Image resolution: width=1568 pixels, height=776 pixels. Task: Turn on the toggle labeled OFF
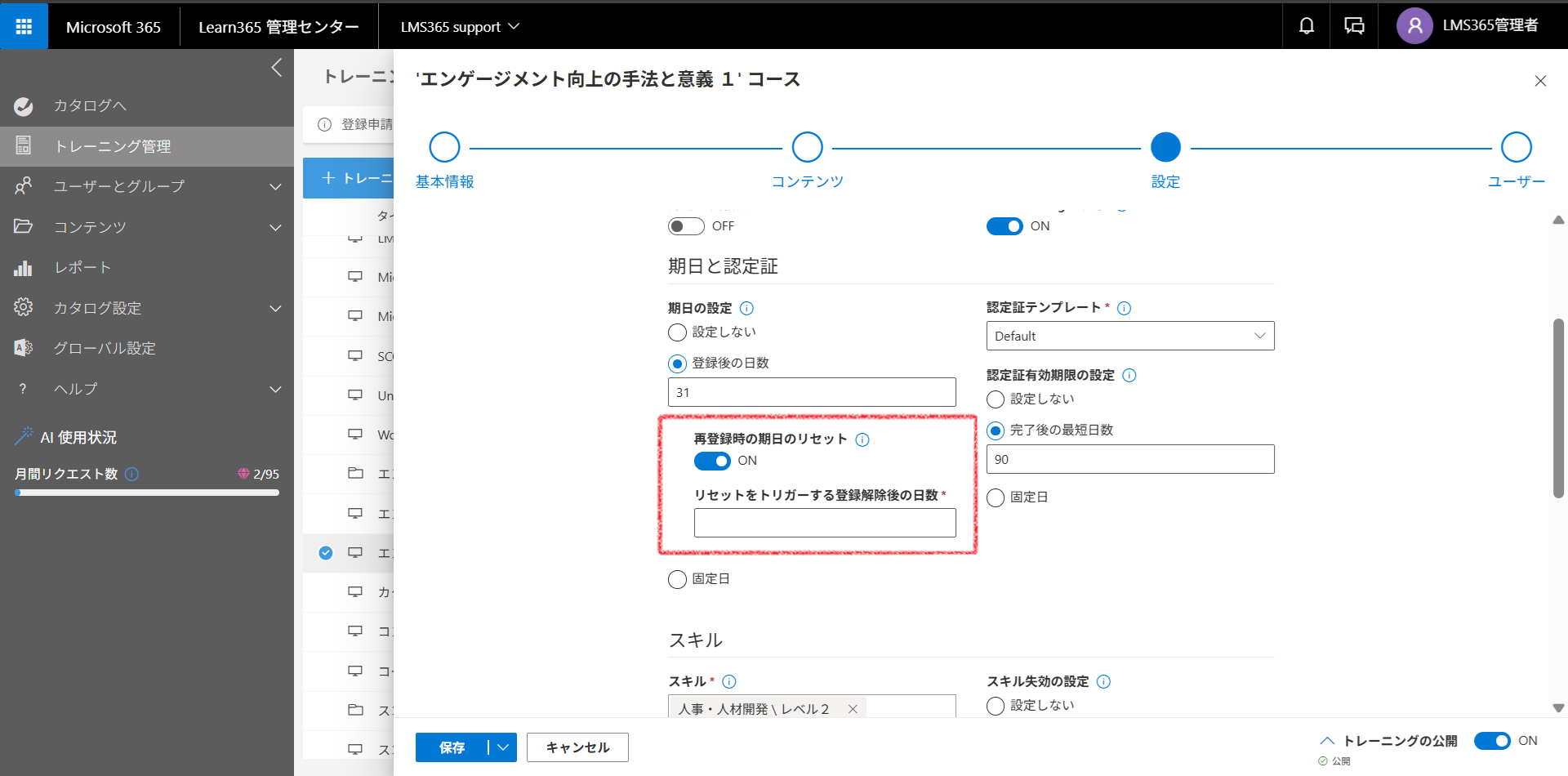point(686,226)
